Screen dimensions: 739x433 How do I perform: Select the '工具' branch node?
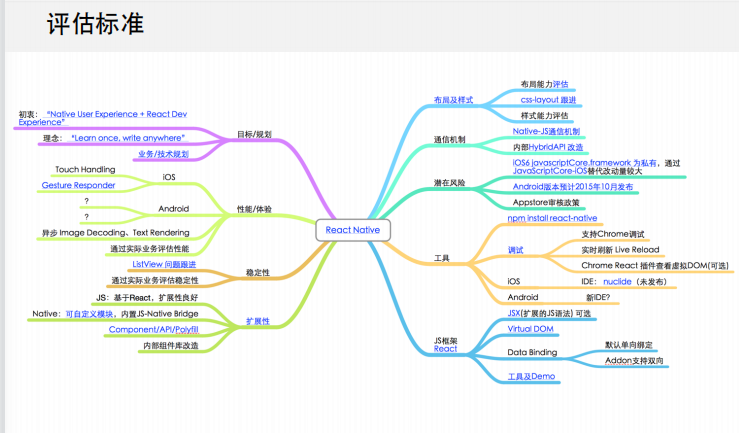[442, 258]
